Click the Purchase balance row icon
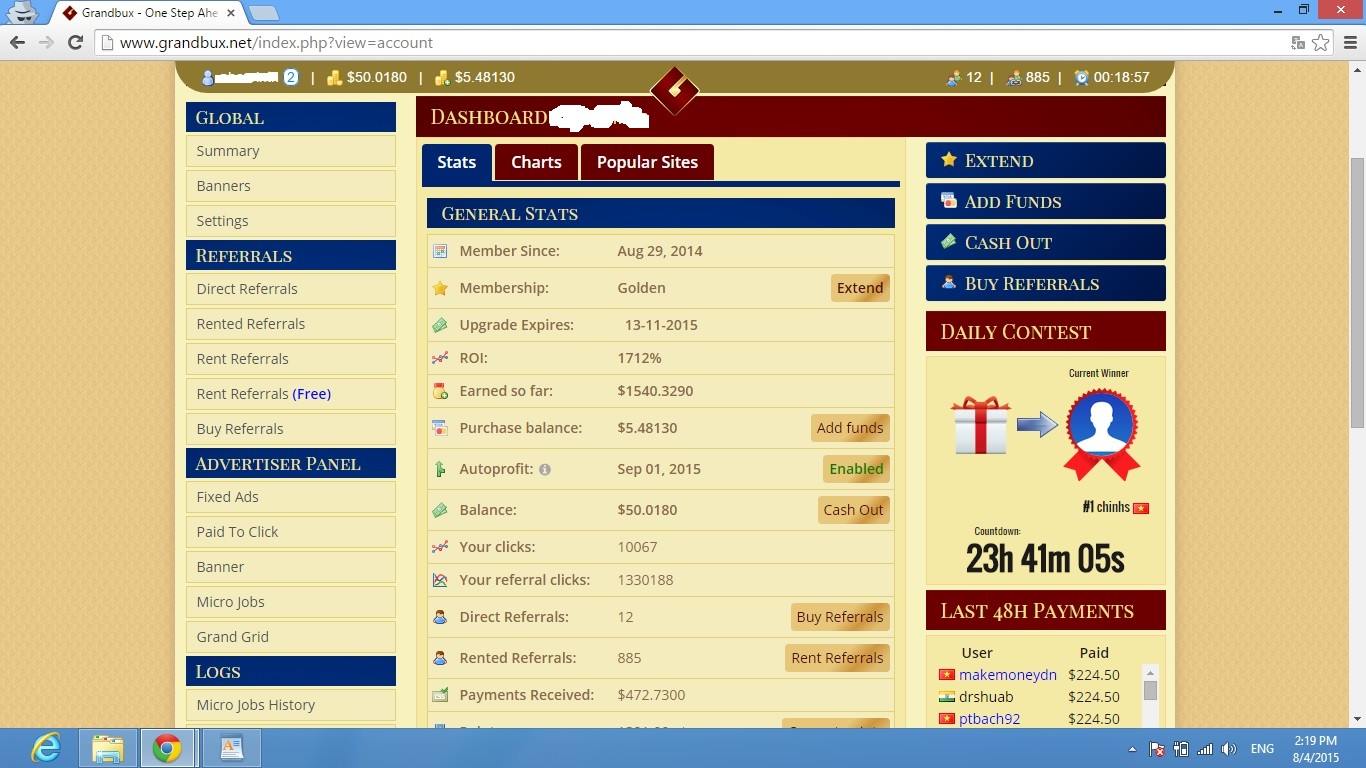The height and width of the screenshot is (768, 1366). [440, 428]
